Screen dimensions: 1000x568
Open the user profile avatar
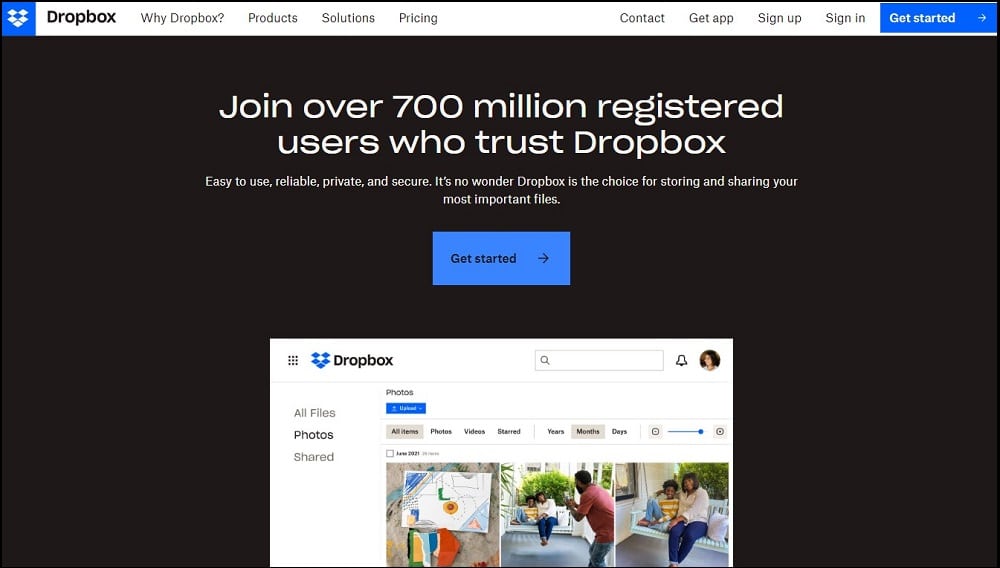pos(709,360)
